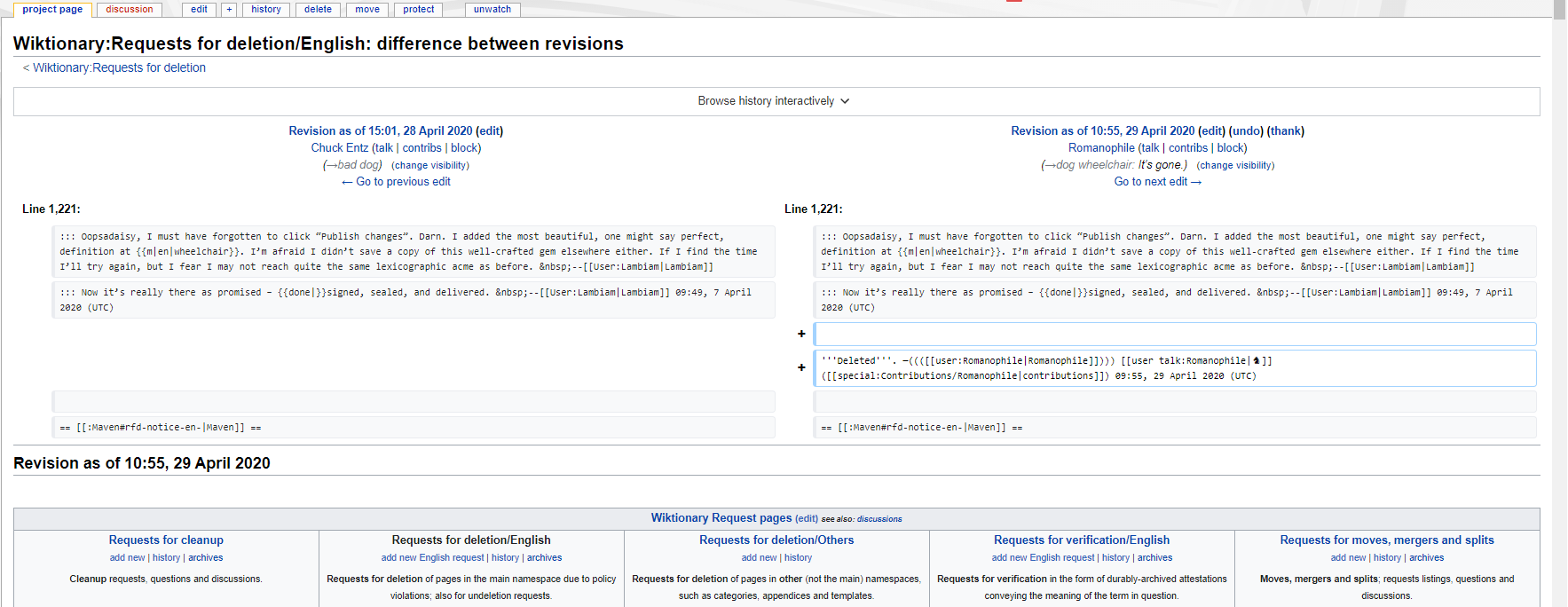
Task: Change visibility of the left revision
Action: coord(430,165)
